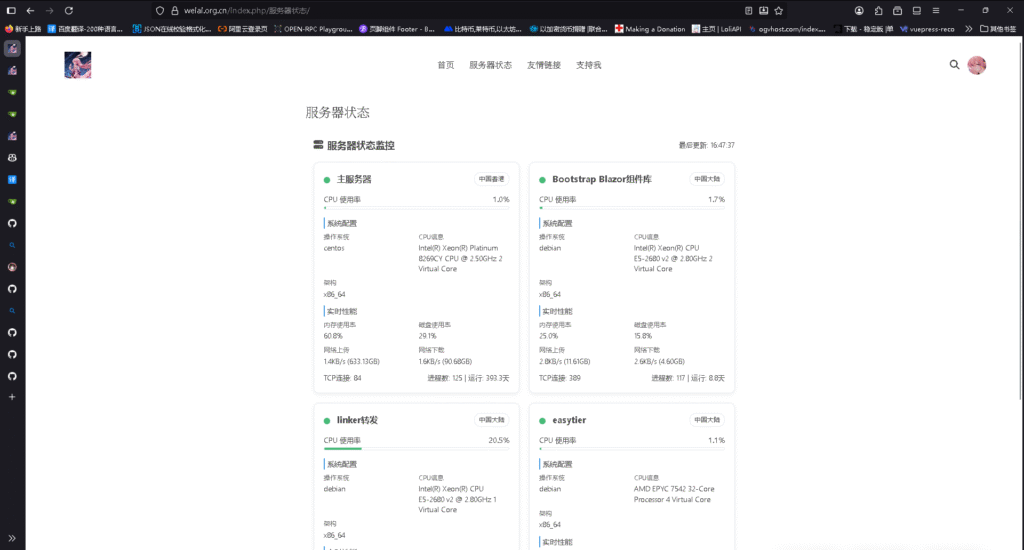Toggle the sidebar with the top-left panel icon
This screenshot has height=550, width=1024.
(x=10, y=10)
